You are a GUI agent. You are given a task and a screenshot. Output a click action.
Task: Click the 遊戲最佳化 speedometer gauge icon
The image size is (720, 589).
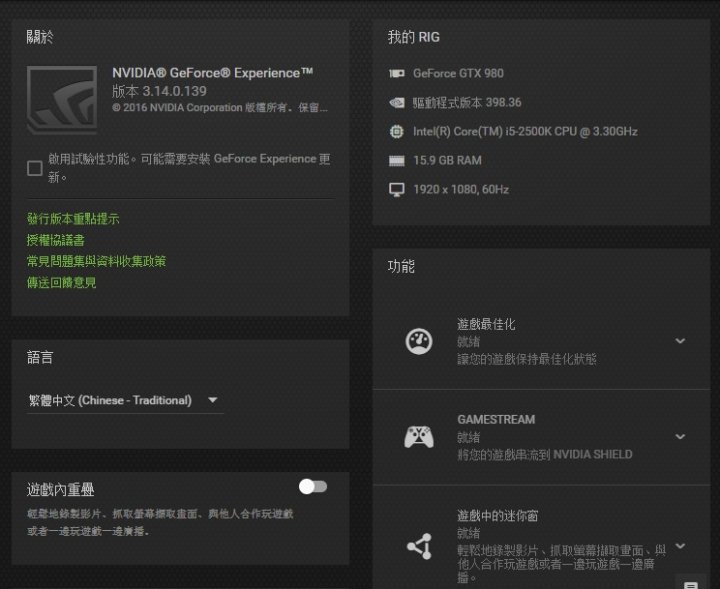[x=419, y=342]
